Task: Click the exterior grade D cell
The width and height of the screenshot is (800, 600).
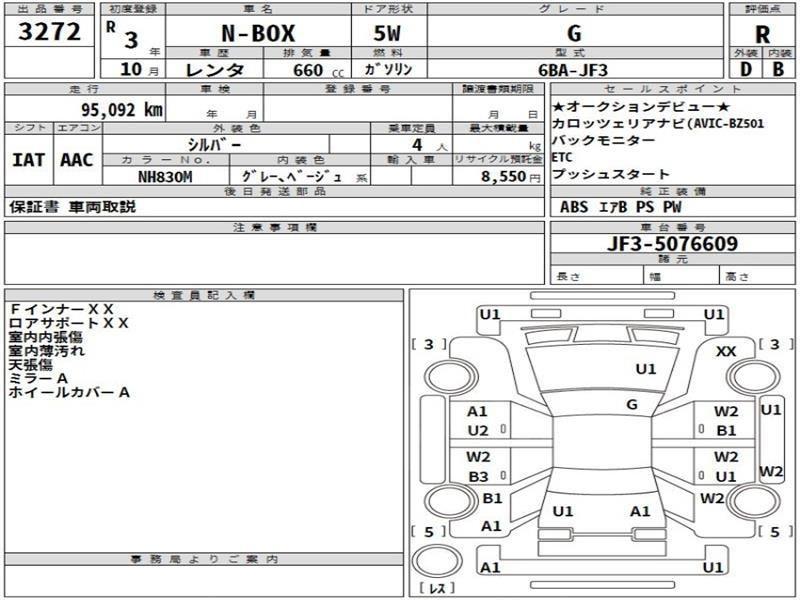Action: coord(745,70)
